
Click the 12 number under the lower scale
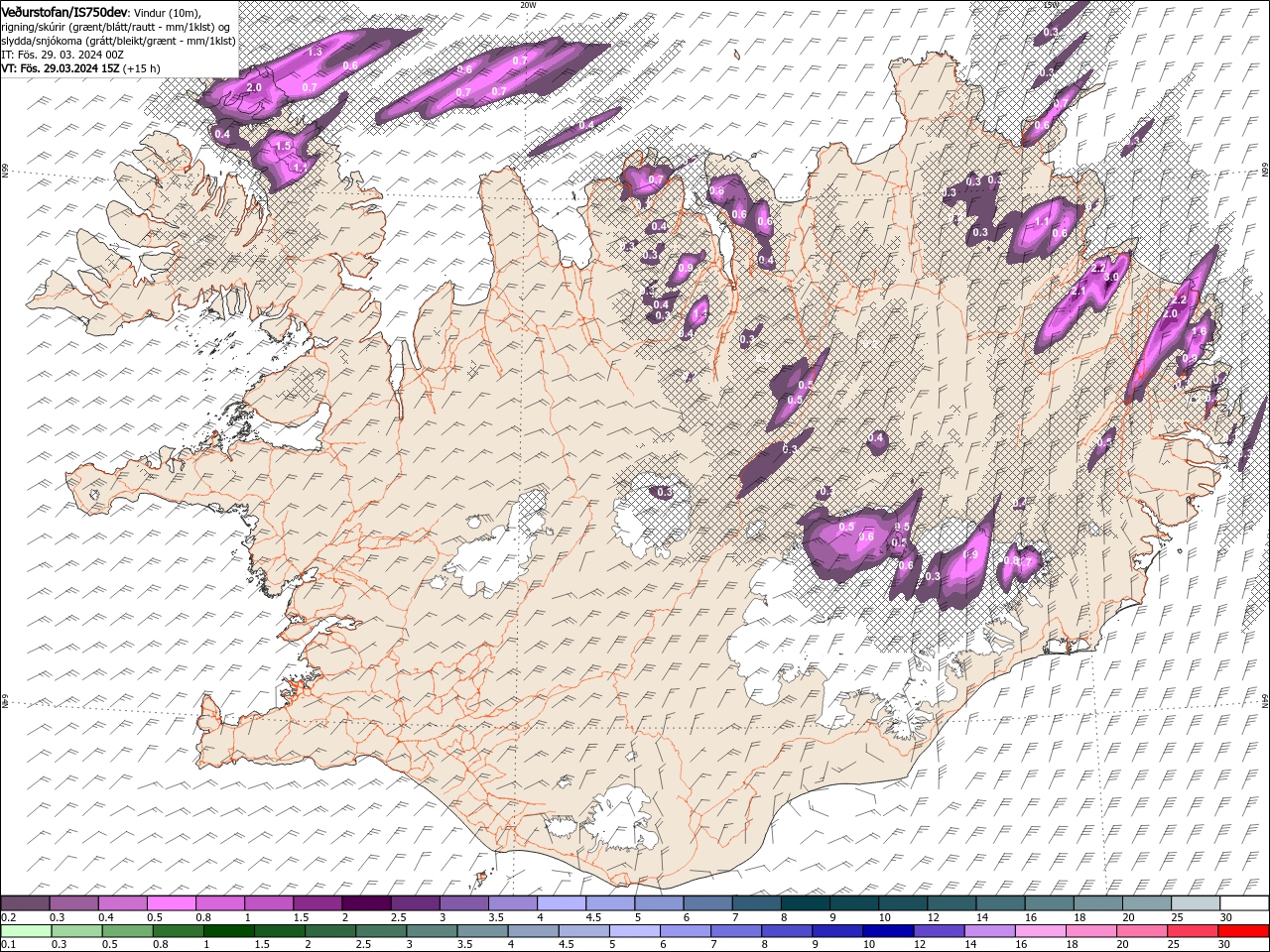(x=920, y=944)
